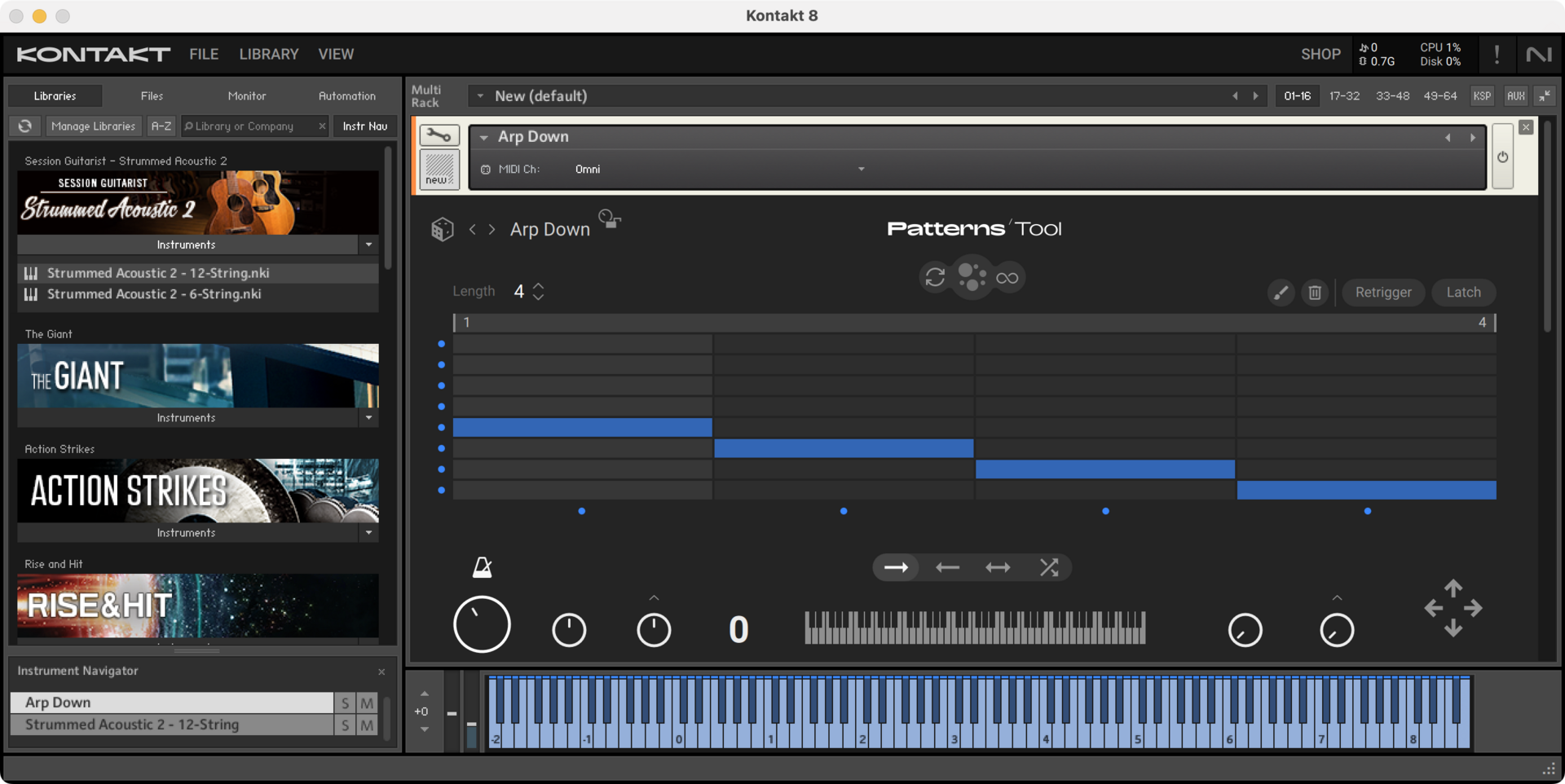1565x784 pixels.
Task: Select next multi arrow
Action: pos(1256,96)
